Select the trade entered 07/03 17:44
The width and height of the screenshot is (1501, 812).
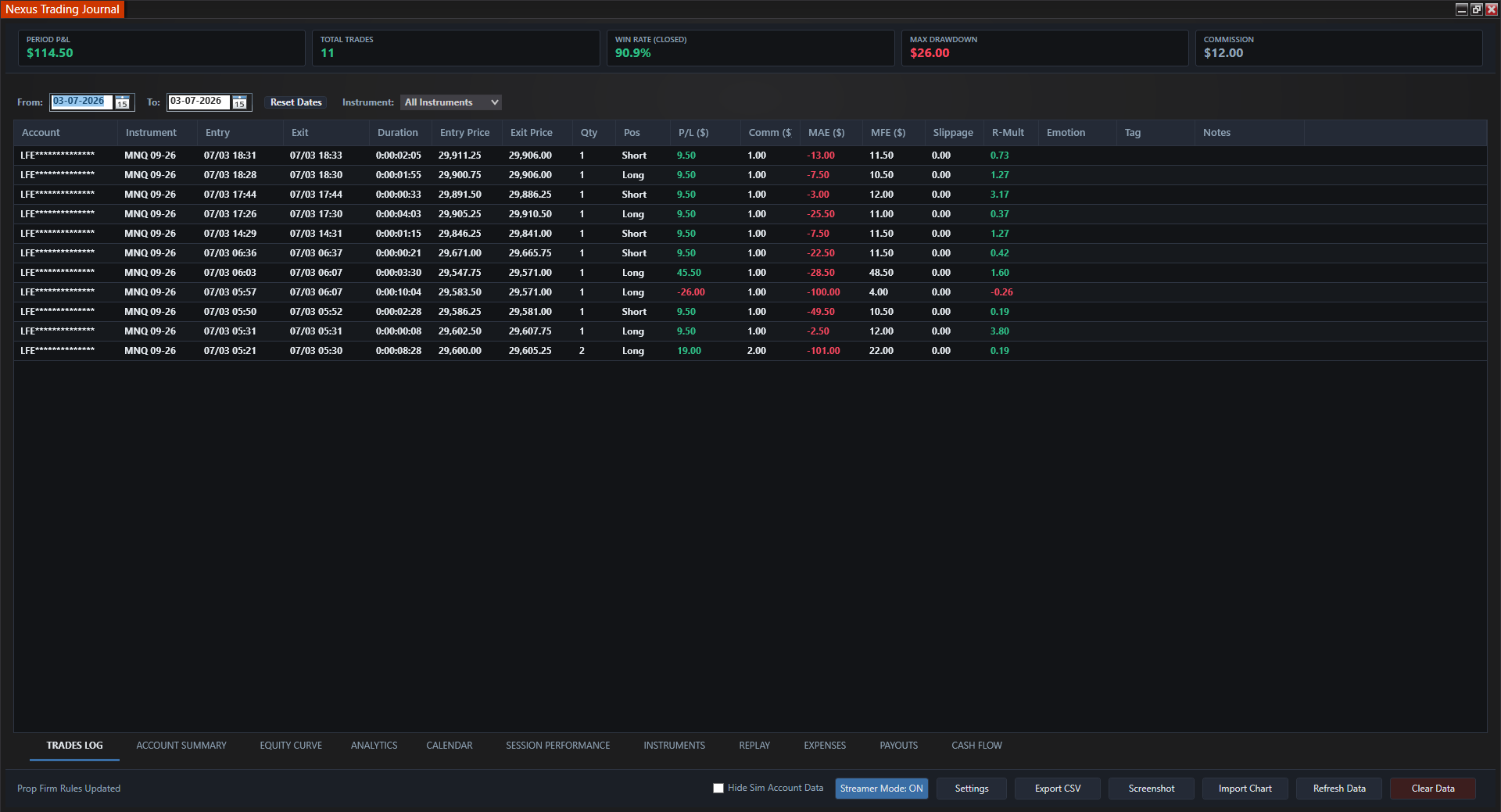[750, 195]
